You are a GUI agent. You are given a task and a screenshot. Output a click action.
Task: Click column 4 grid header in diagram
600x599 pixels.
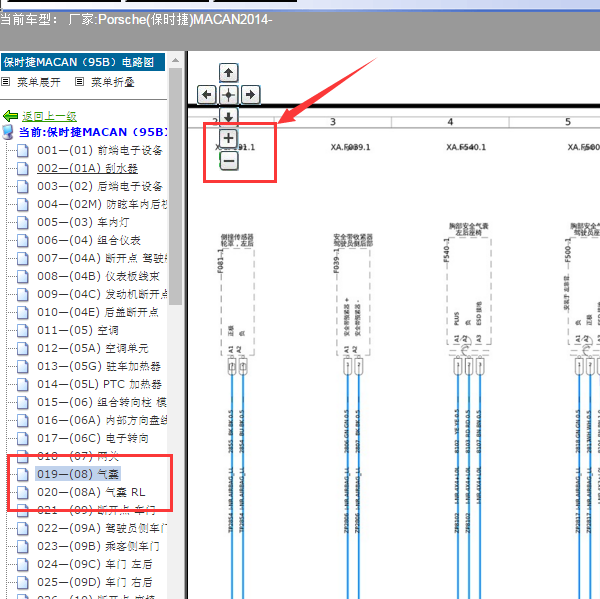pos(450,122)
